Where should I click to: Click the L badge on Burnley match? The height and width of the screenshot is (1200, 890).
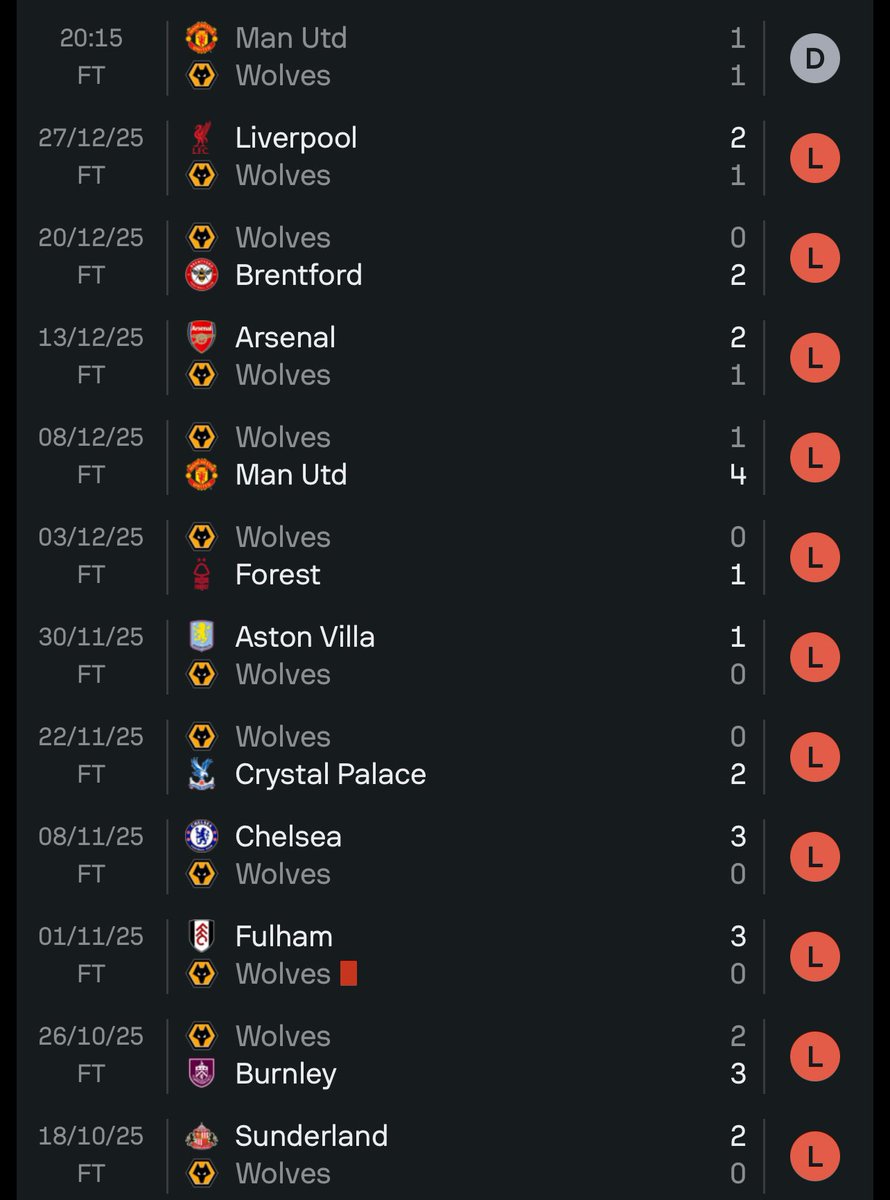(815, 1057)
